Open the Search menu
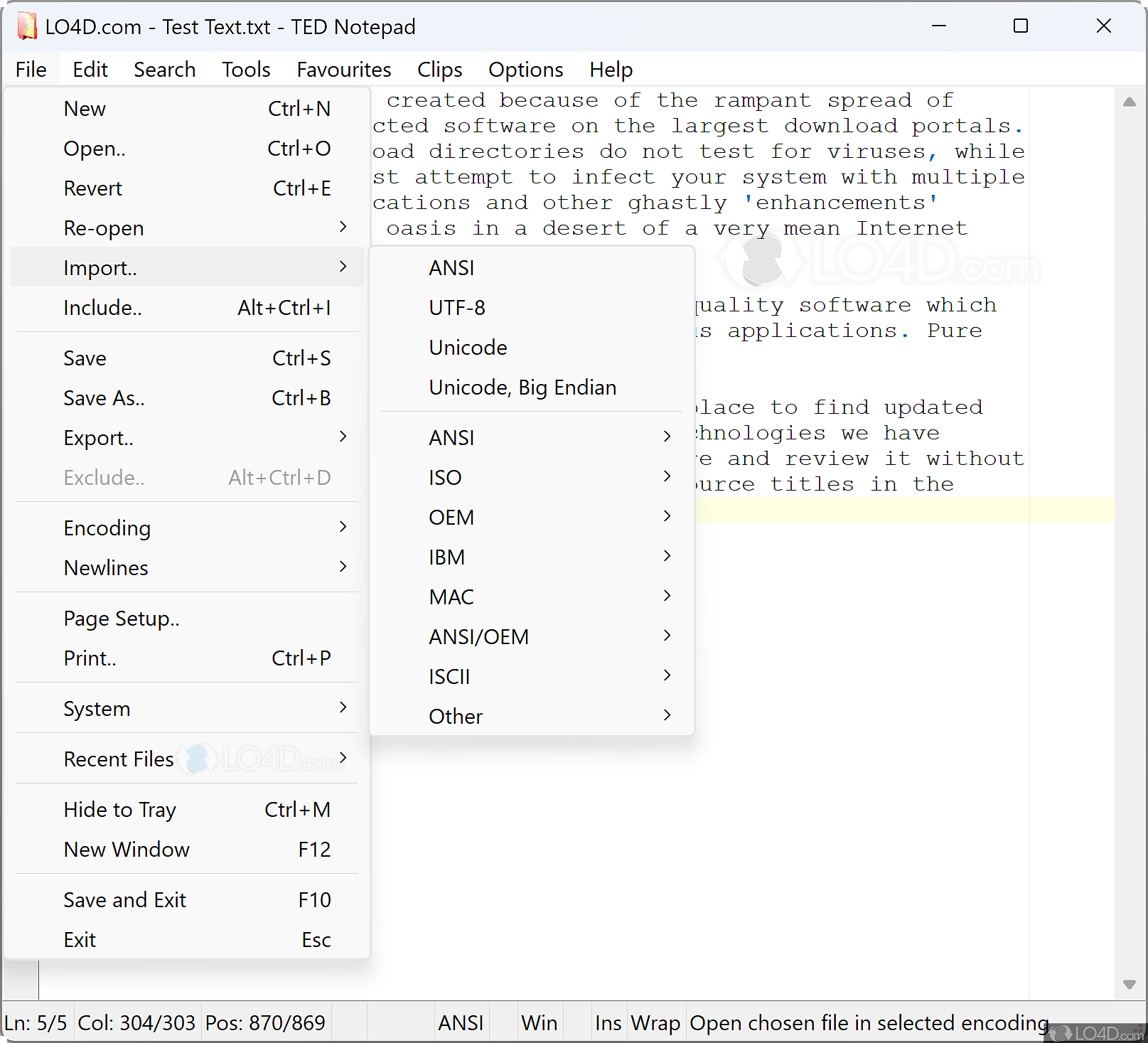Screen dimensions: 1148x1043 (165, 70)
